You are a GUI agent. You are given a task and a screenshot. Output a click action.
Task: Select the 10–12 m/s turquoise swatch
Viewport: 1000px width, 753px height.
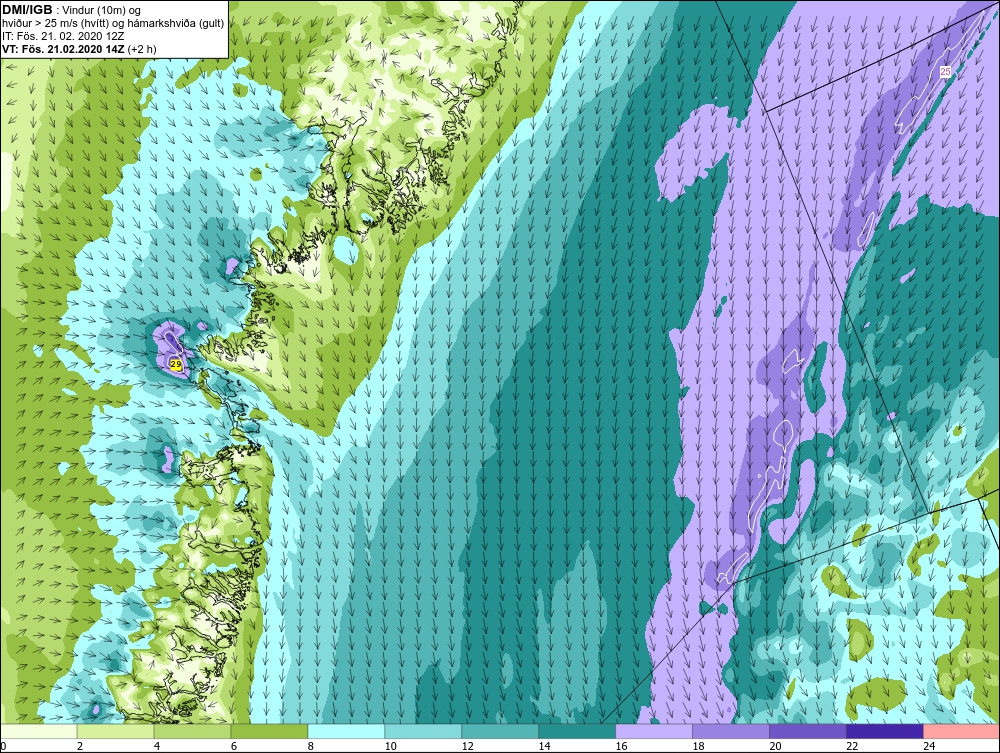pos(423,731)
